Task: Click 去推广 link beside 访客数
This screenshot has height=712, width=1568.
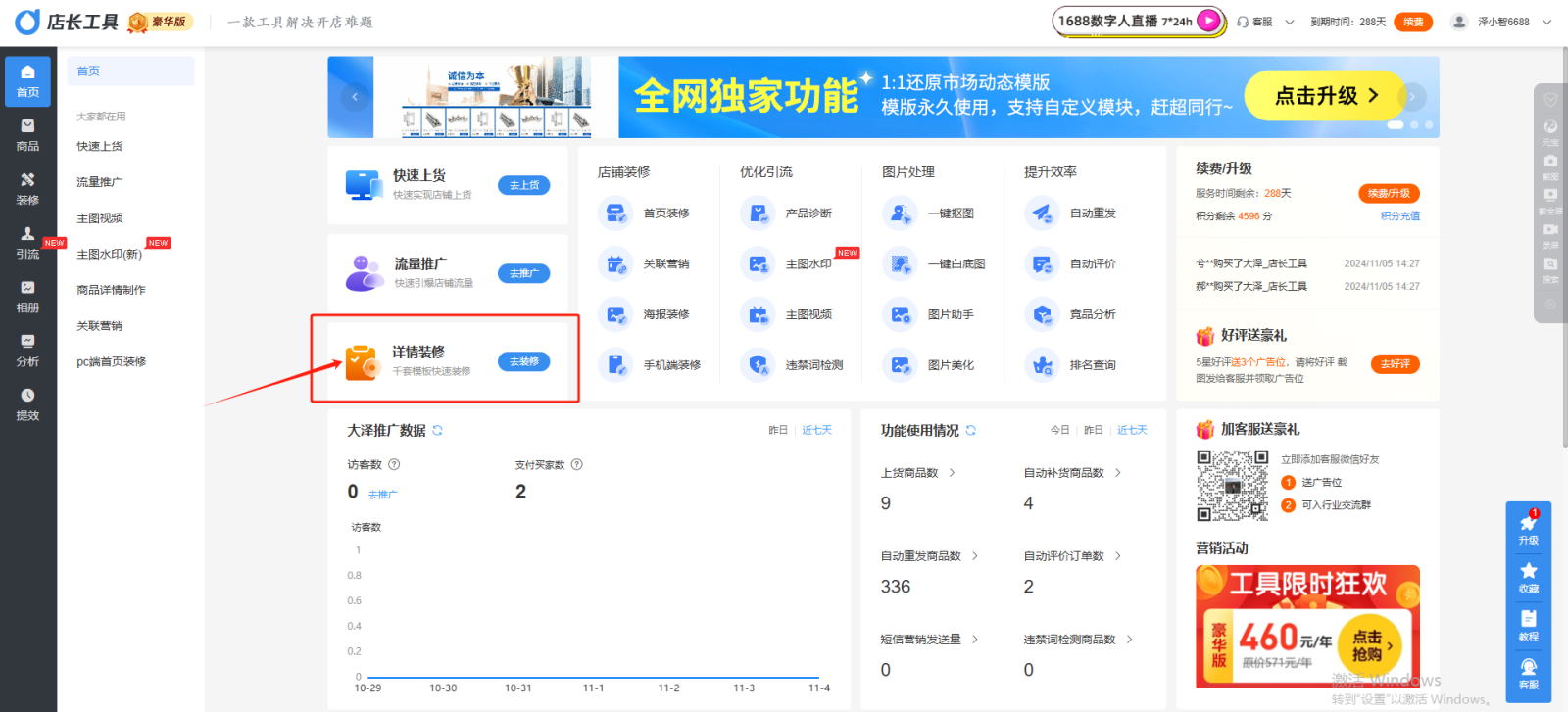Action: [x=382, y=495]
